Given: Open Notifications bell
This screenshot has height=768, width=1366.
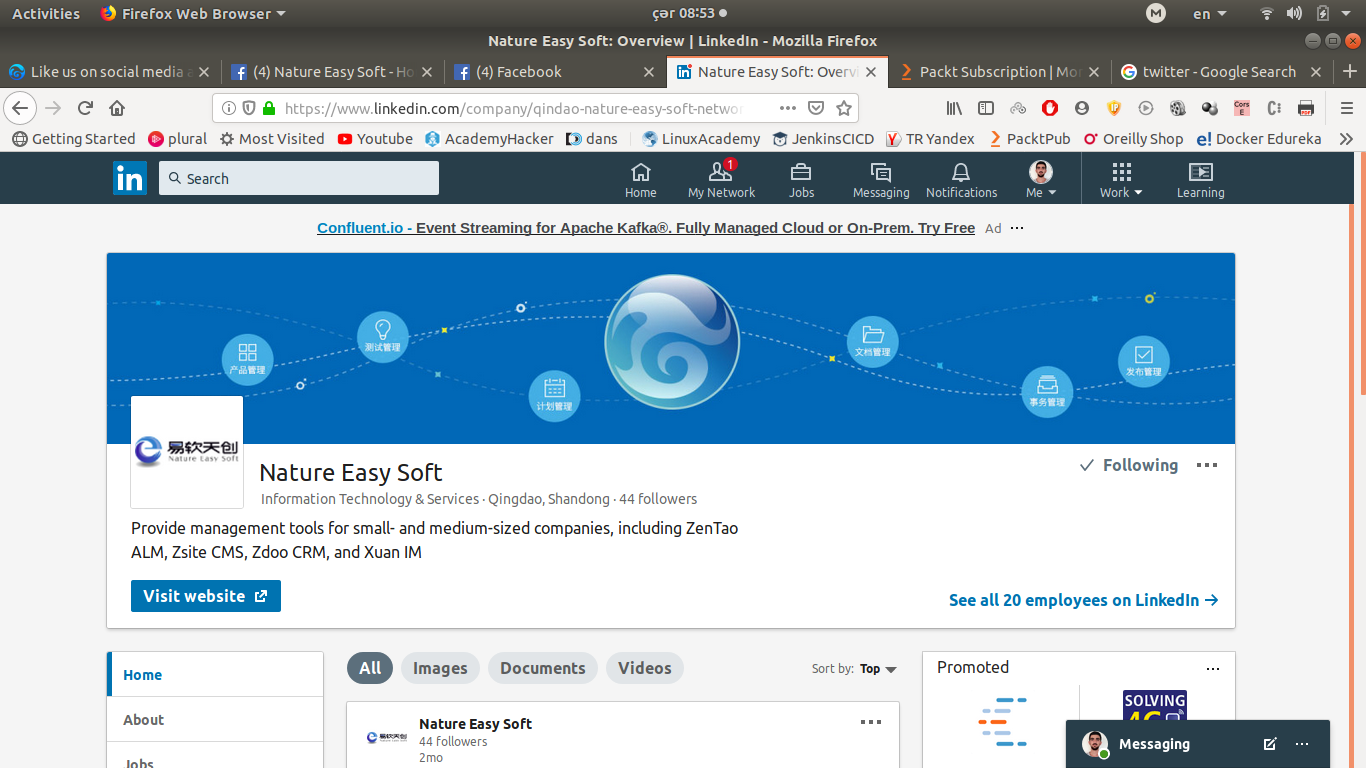Looking at the screenshot, I should 961,180.
